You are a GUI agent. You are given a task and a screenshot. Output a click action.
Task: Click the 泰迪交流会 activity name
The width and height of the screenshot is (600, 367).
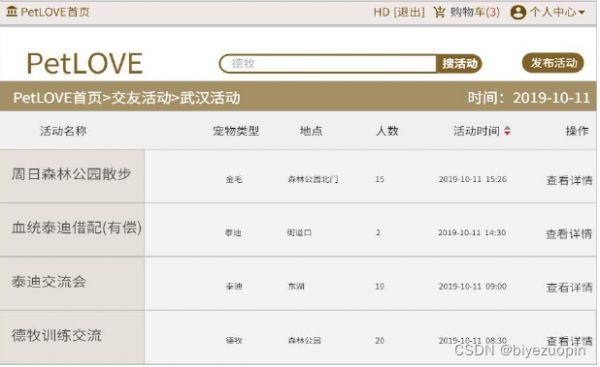point(49,282)
